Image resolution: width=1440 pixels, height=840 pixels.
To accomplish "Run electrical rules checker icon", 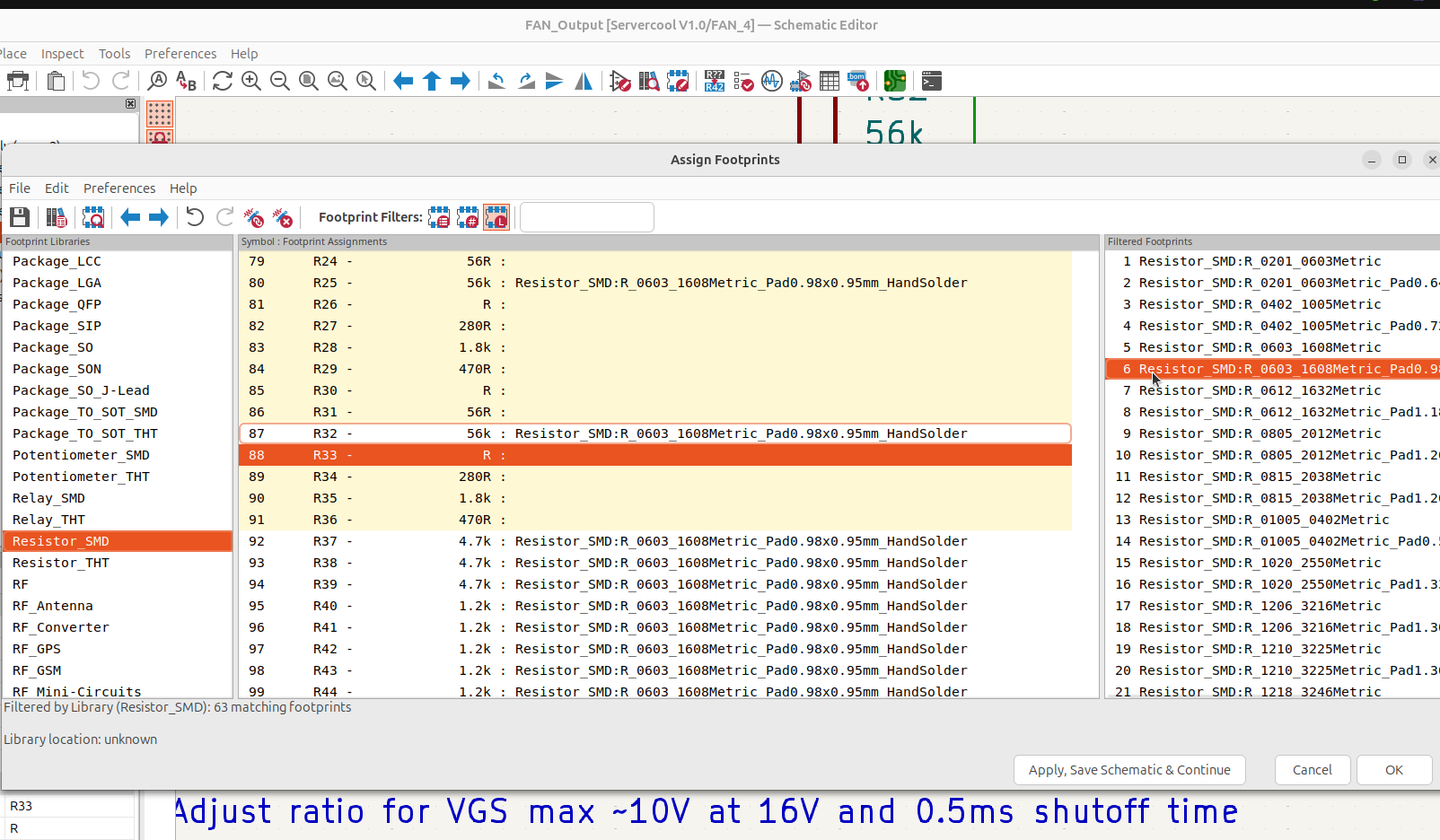I will click(743, 82).
